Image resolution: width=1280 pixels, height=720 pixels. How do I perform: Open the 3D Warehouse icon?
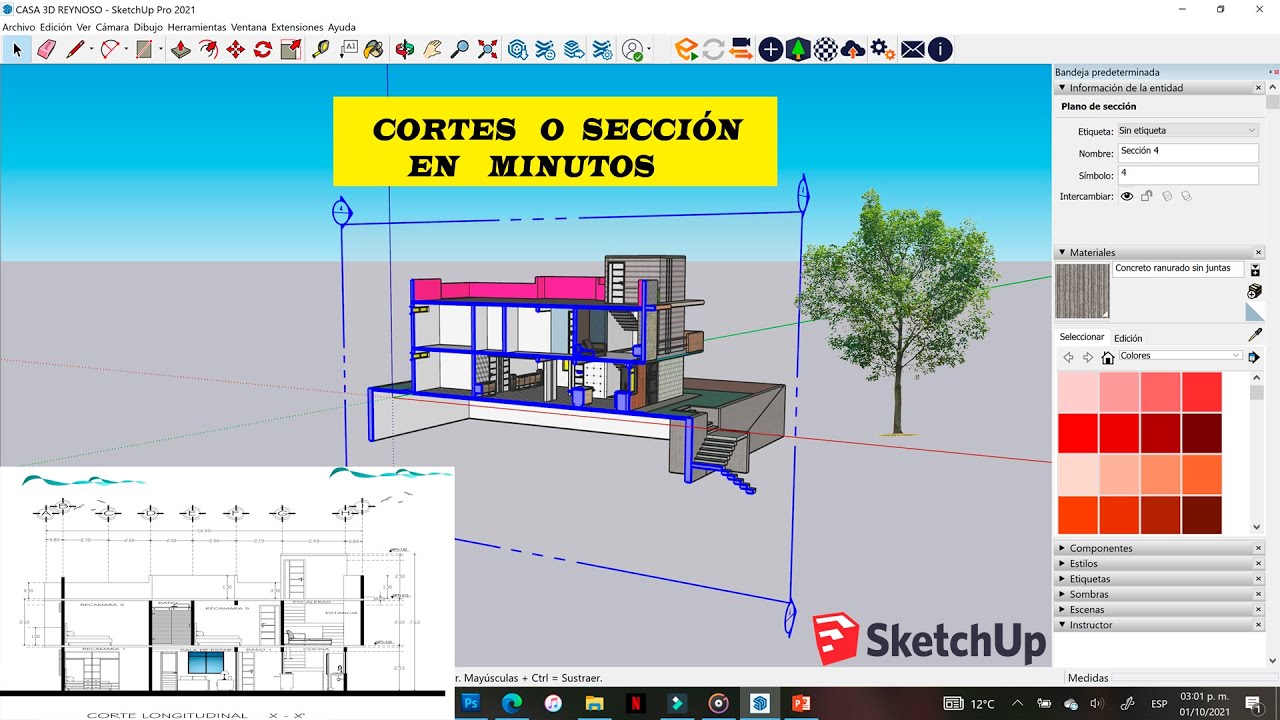pos(518,49)
